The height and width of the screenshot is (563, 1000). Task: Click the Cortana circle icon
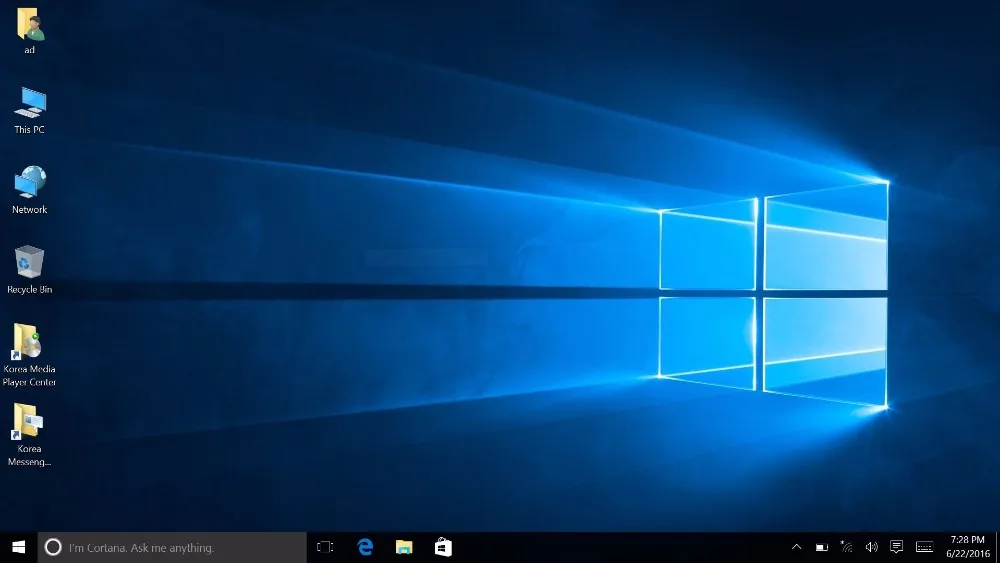[x=53, y=547]
